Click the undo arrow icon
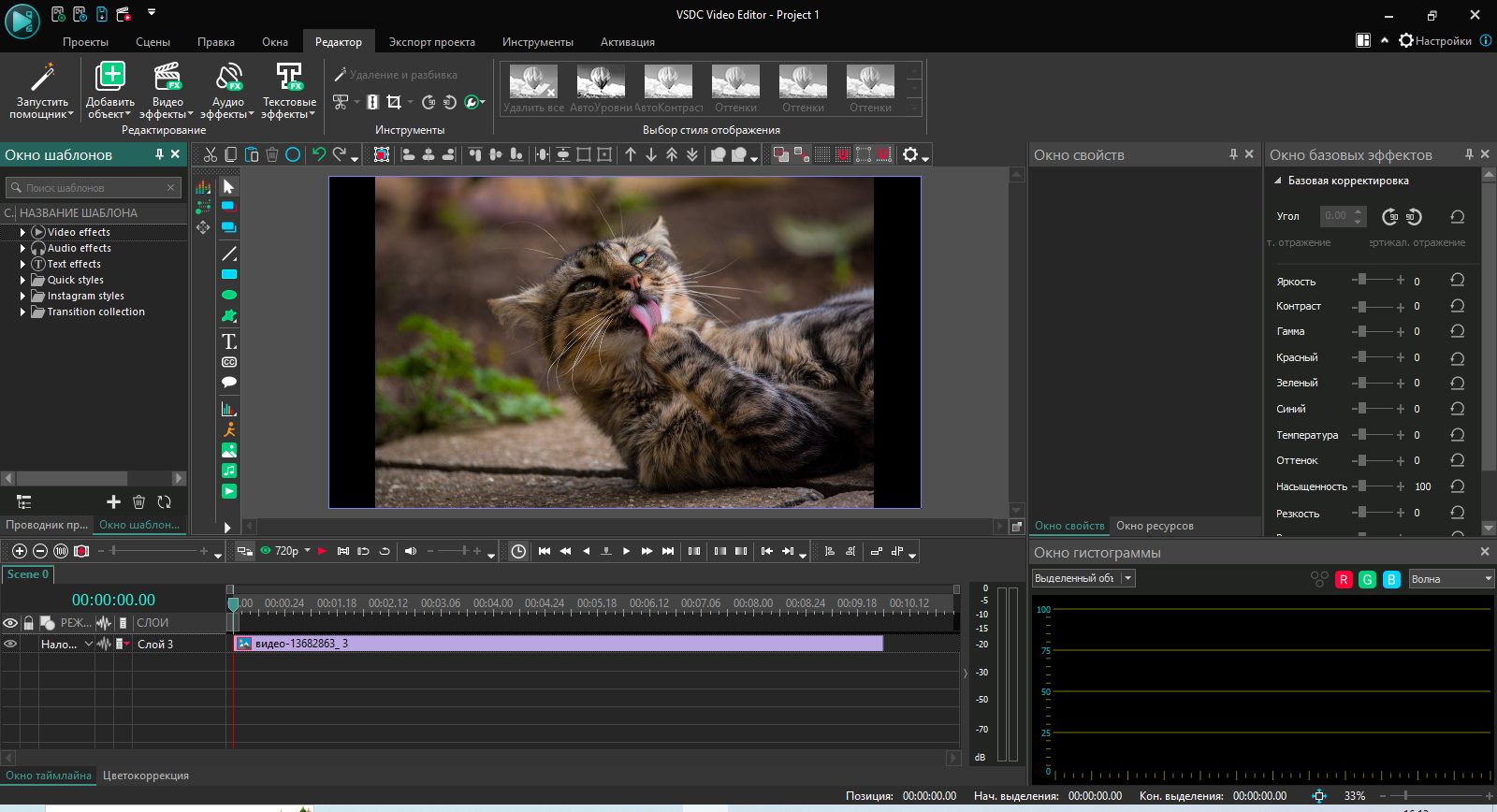This screenshot has width=1497, height=812. pos(319,155)
